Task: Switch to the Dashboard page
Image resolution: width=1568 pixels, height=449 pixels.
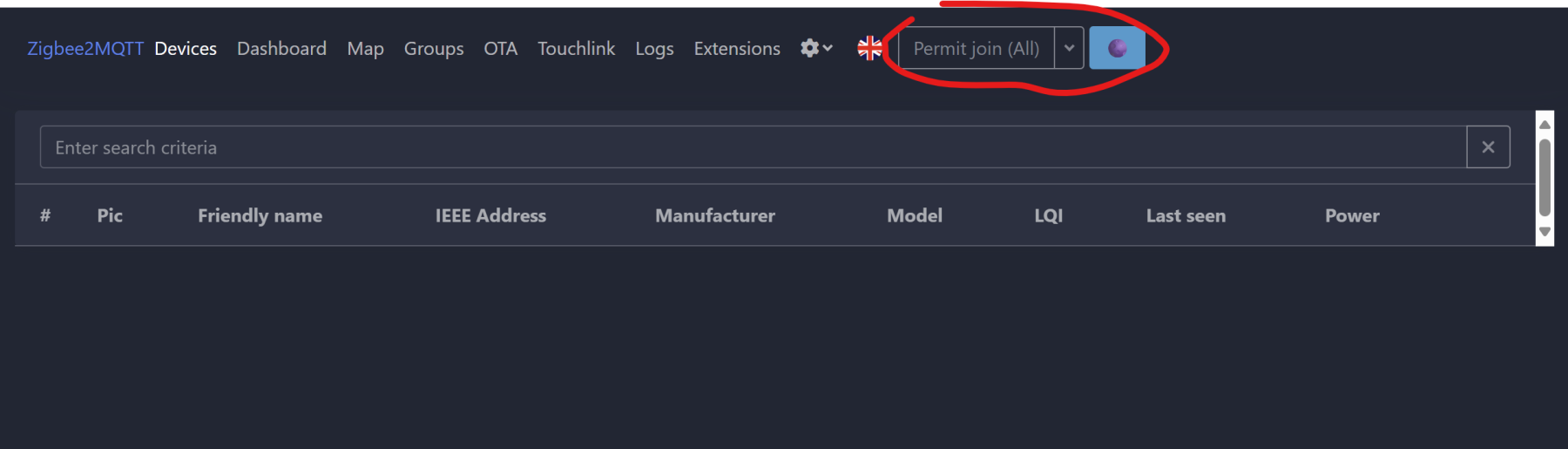Action: tap(281, 49)
